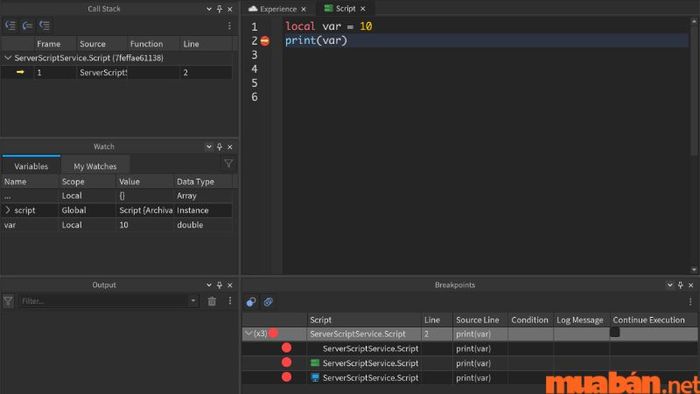Click the second Breakpoints toolbar link icon
Viewport: 700px width, 394px height.
point(268,302)
